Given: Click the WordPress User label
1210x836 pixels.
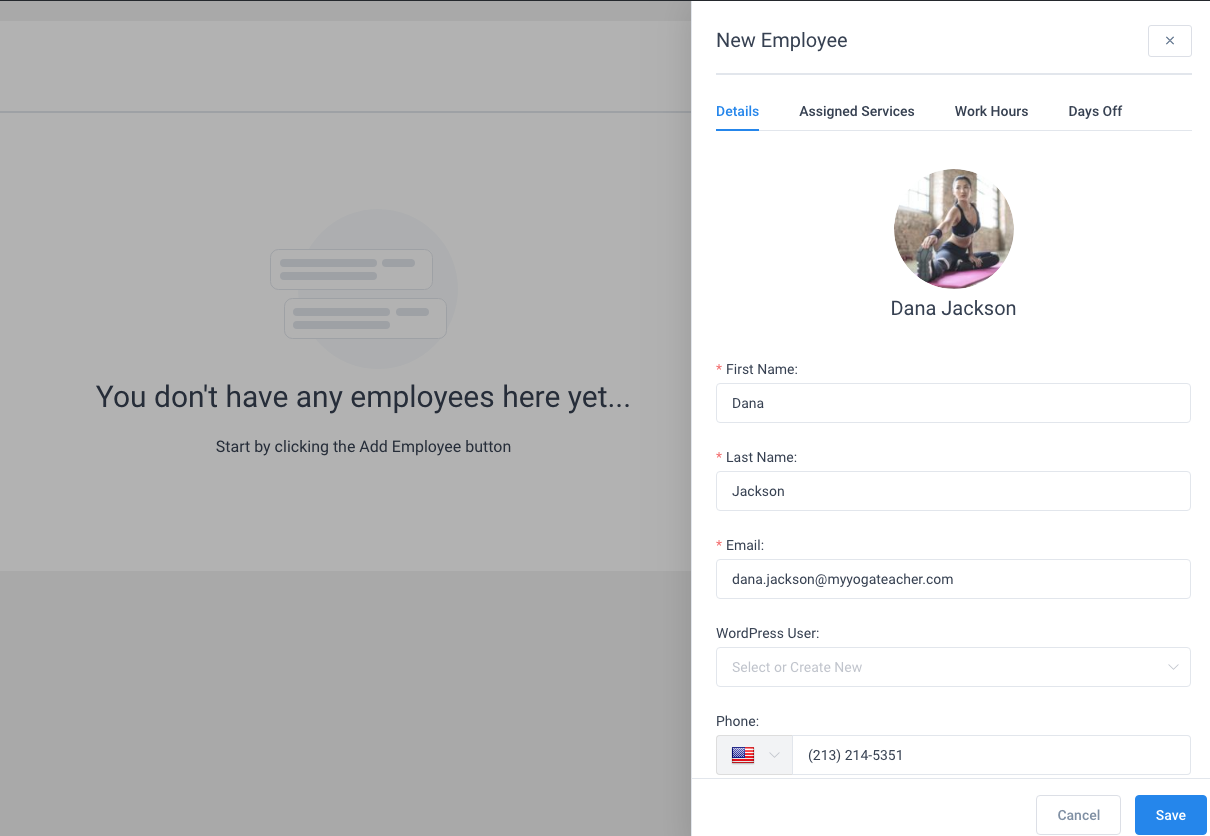Looking at the screenshot, I should (768, 633).
